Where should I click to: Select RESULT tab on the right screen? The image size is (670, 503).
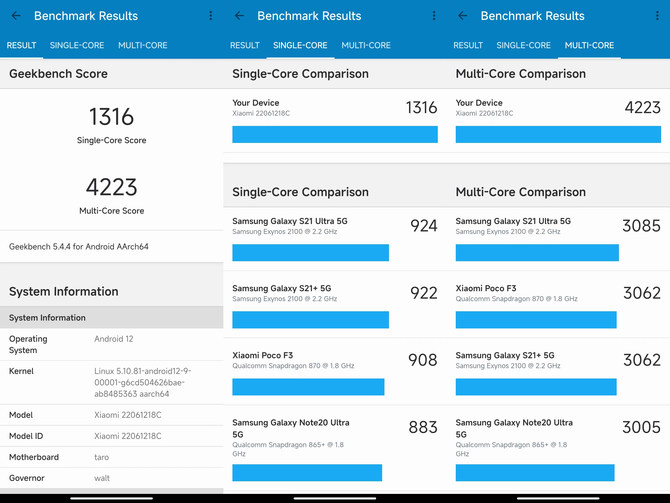click(468, 45)
